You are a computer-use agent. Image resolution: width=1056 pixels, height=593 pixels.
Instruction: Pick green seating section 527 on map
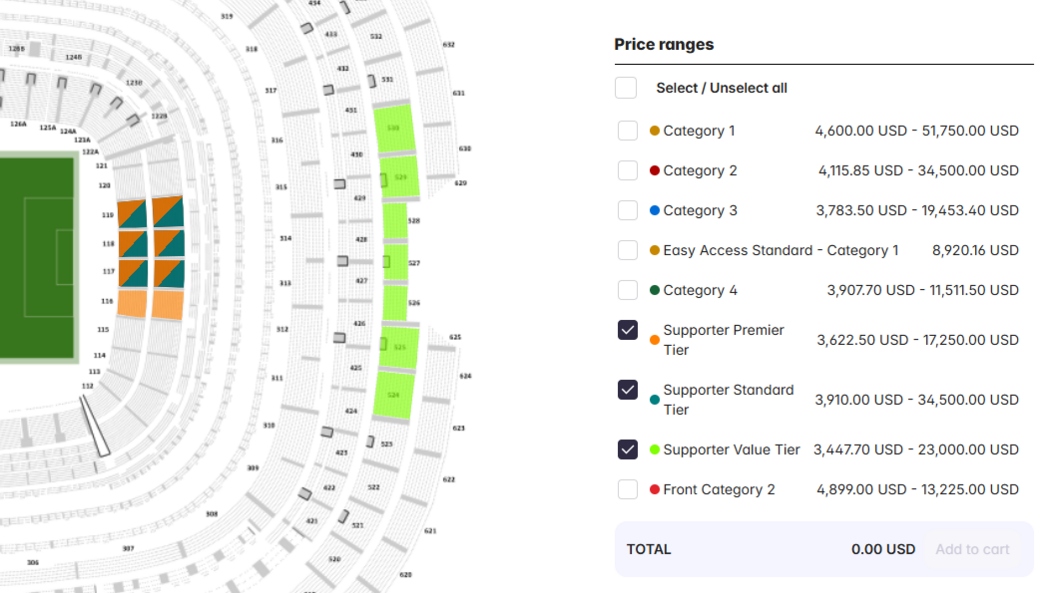(x=395, y=263)
